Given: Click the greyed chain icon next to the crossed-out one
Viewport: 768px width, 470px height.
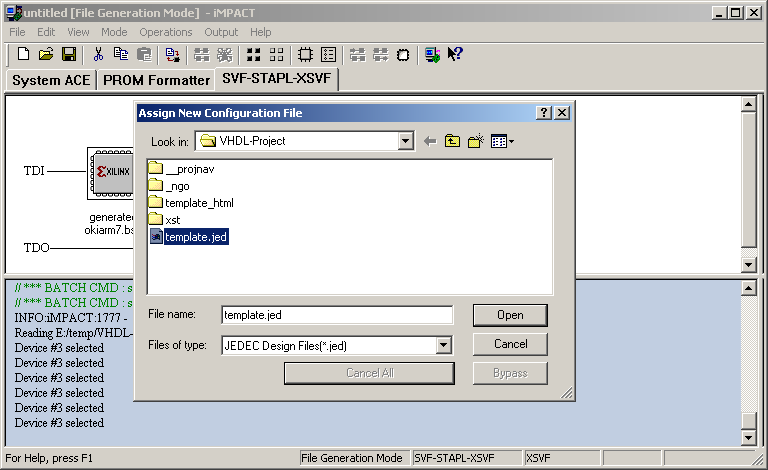Looking at the screenshot, I should [201, 54].
